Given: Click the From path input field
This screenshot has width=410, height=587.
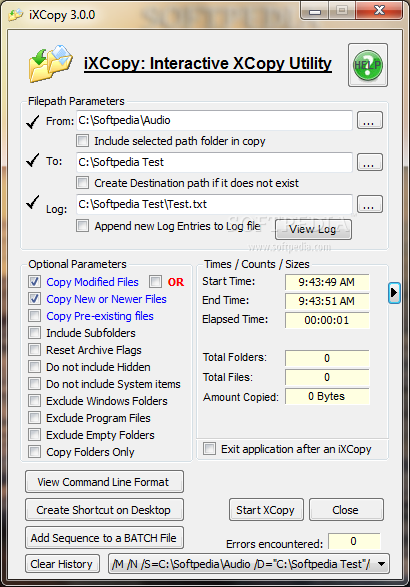Looking at the screenshot, I should coord(214,121).
